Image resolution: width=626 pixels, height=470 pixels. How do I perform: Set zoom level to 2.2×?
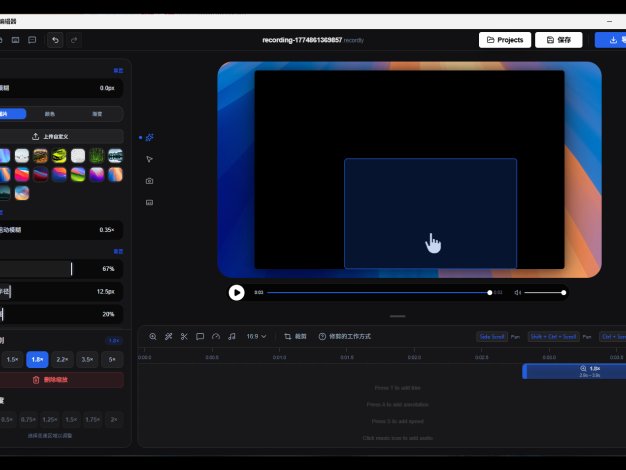(62, 359)
